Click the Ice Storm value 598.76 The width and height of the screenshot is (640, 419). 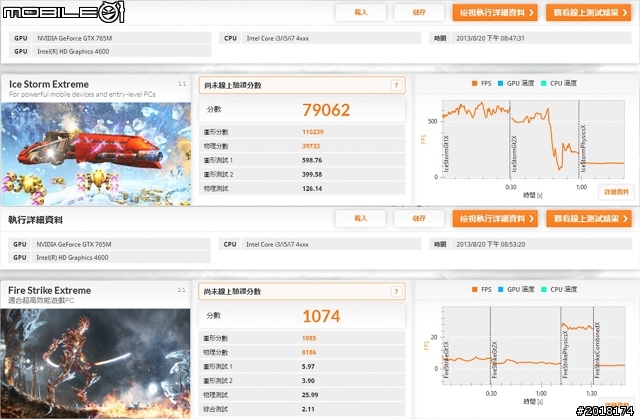[x=312, y=160]
